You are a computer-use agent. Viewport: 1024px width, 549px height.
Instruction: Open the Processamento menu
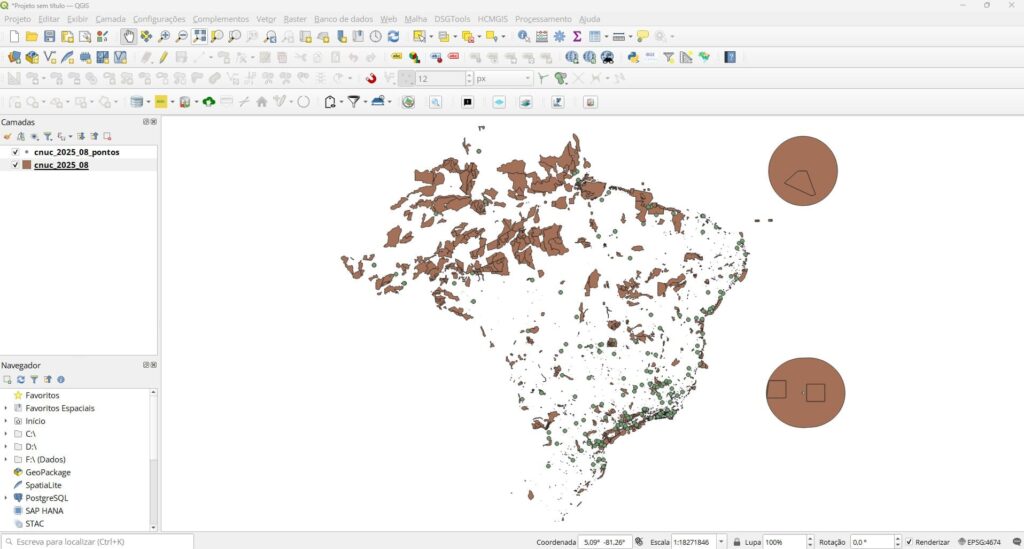coord(543,19)
